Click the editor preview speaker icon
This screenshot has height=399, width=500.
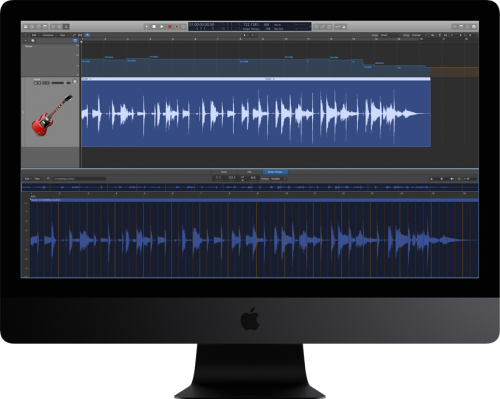click(452, 179)
